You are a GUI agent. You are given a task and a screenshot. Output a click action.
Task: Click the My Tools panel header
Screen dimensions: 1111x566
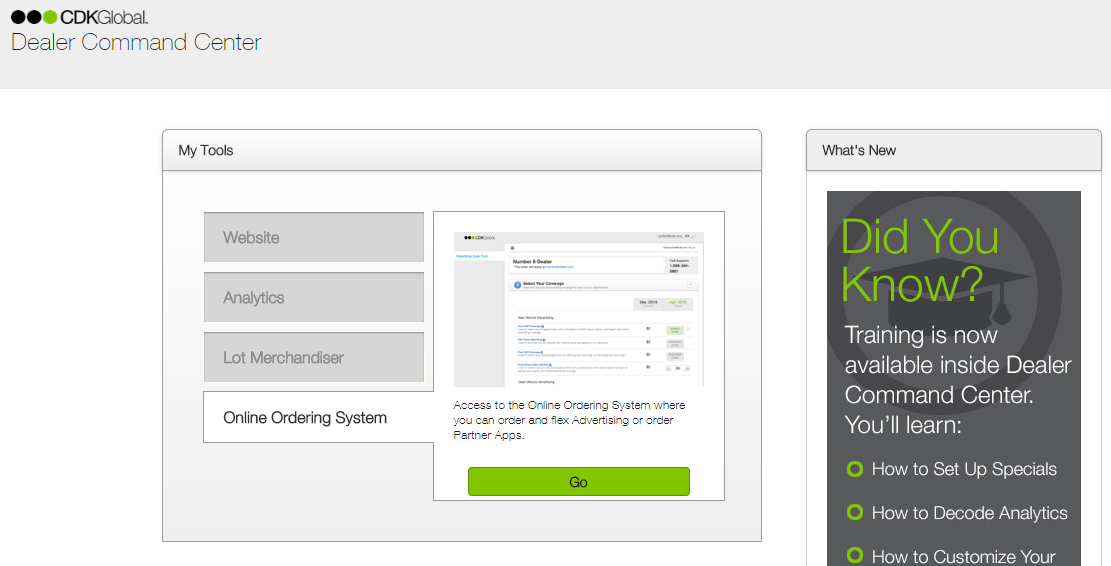click(462, 150)
